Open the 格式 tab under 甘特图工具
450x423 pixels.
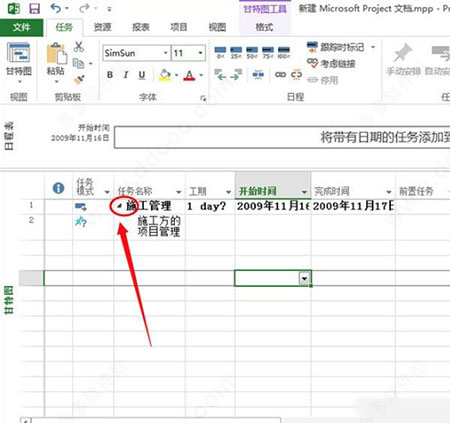coord(264,27)
